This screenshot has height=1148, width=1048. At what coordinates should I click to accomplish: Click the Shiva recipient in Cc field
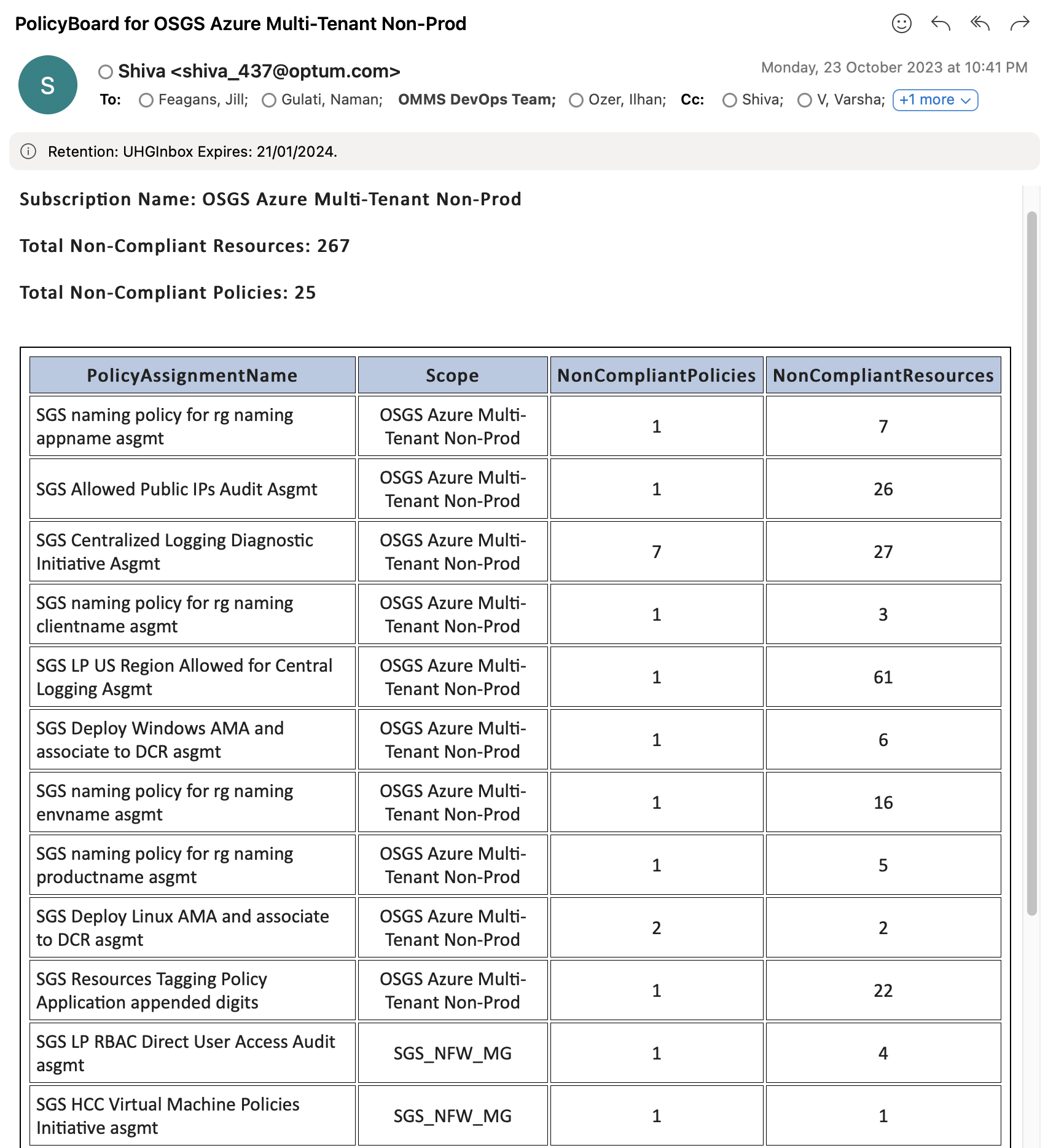tap(762, 100)
